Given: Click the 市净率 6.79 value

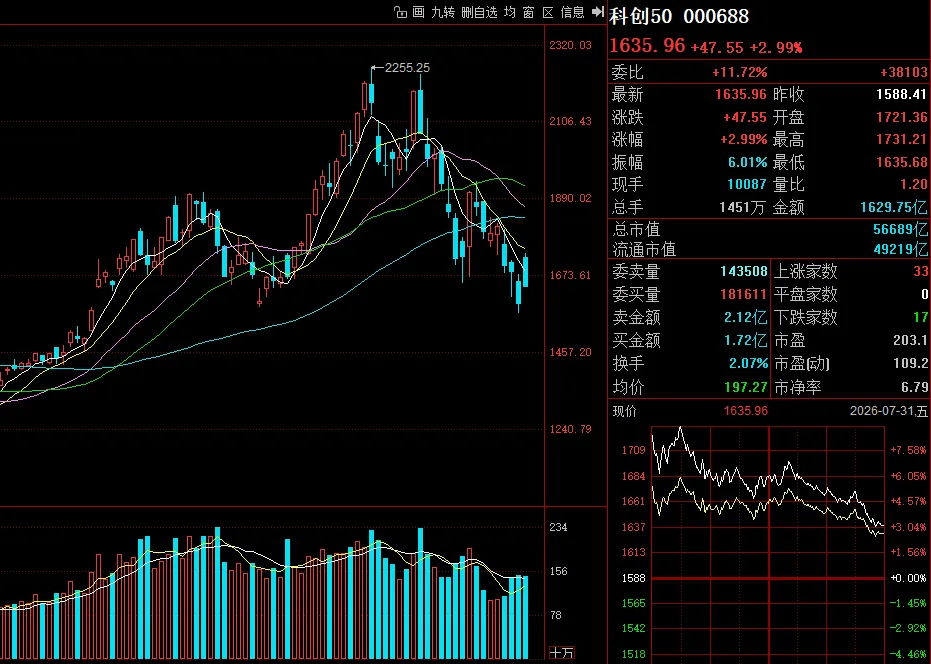Looking at the screenshot, I should coord(914,387).
